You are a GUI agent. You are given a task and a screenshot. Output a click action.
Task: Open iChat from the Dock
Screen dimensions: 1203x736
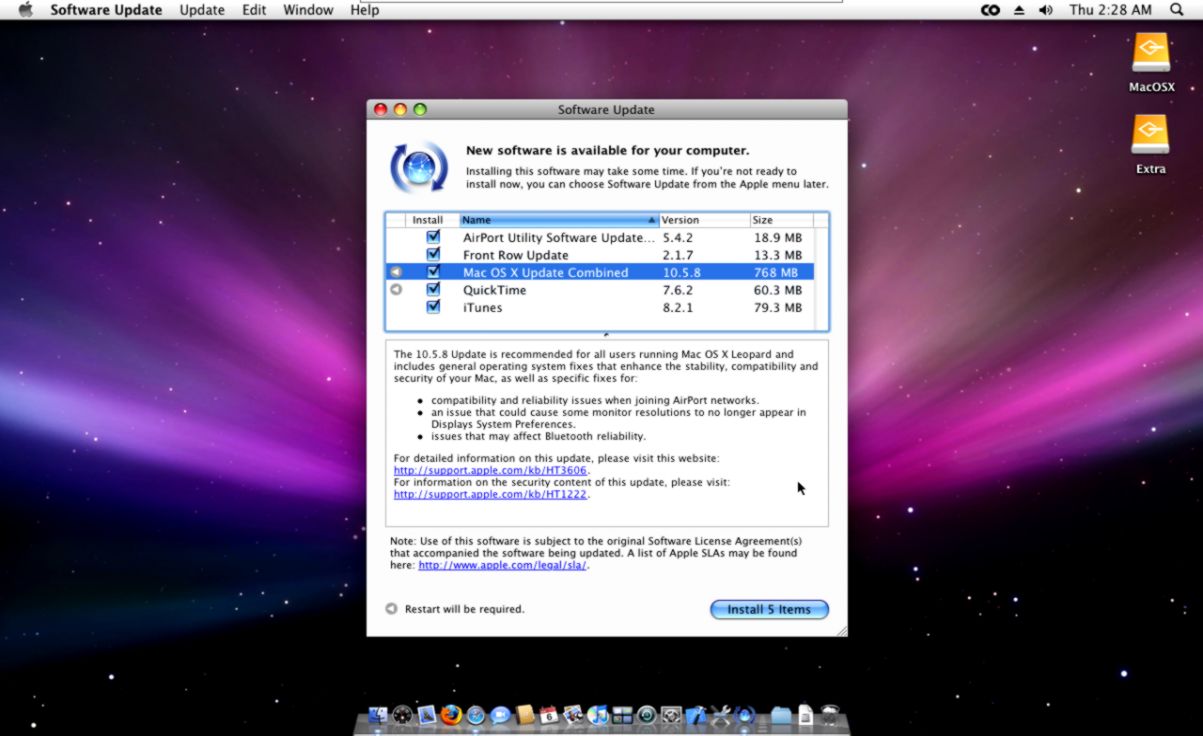500,715
